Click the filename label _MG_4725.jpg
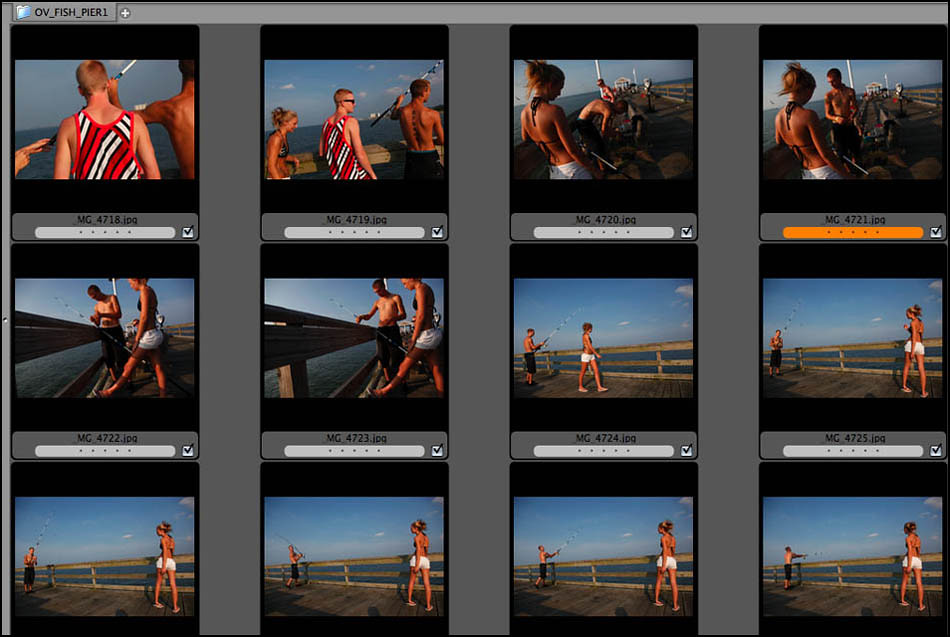 click(854, 438)
